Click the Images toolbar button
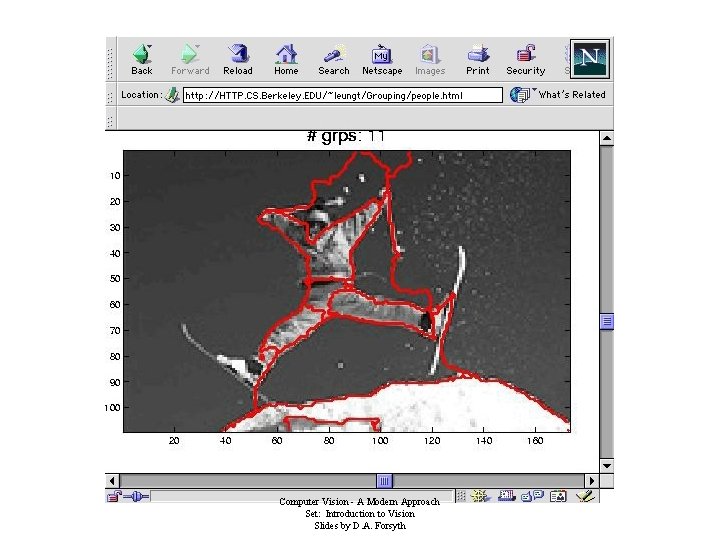This screenshot has height=540, width=720. coord(430,60)
